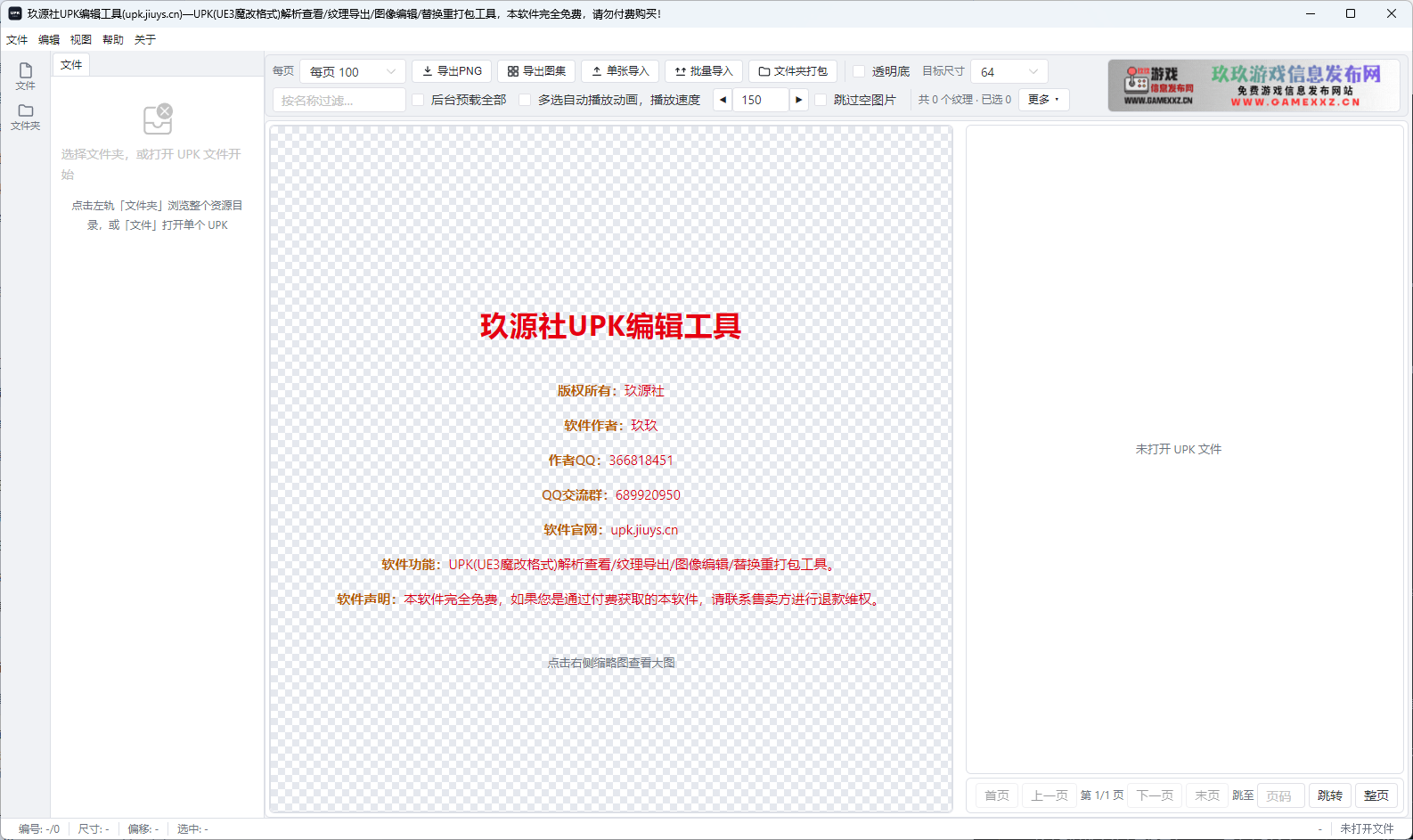
Task: Open the 玖玖游戏信息发布网 banner
Action: point(1254,86)
